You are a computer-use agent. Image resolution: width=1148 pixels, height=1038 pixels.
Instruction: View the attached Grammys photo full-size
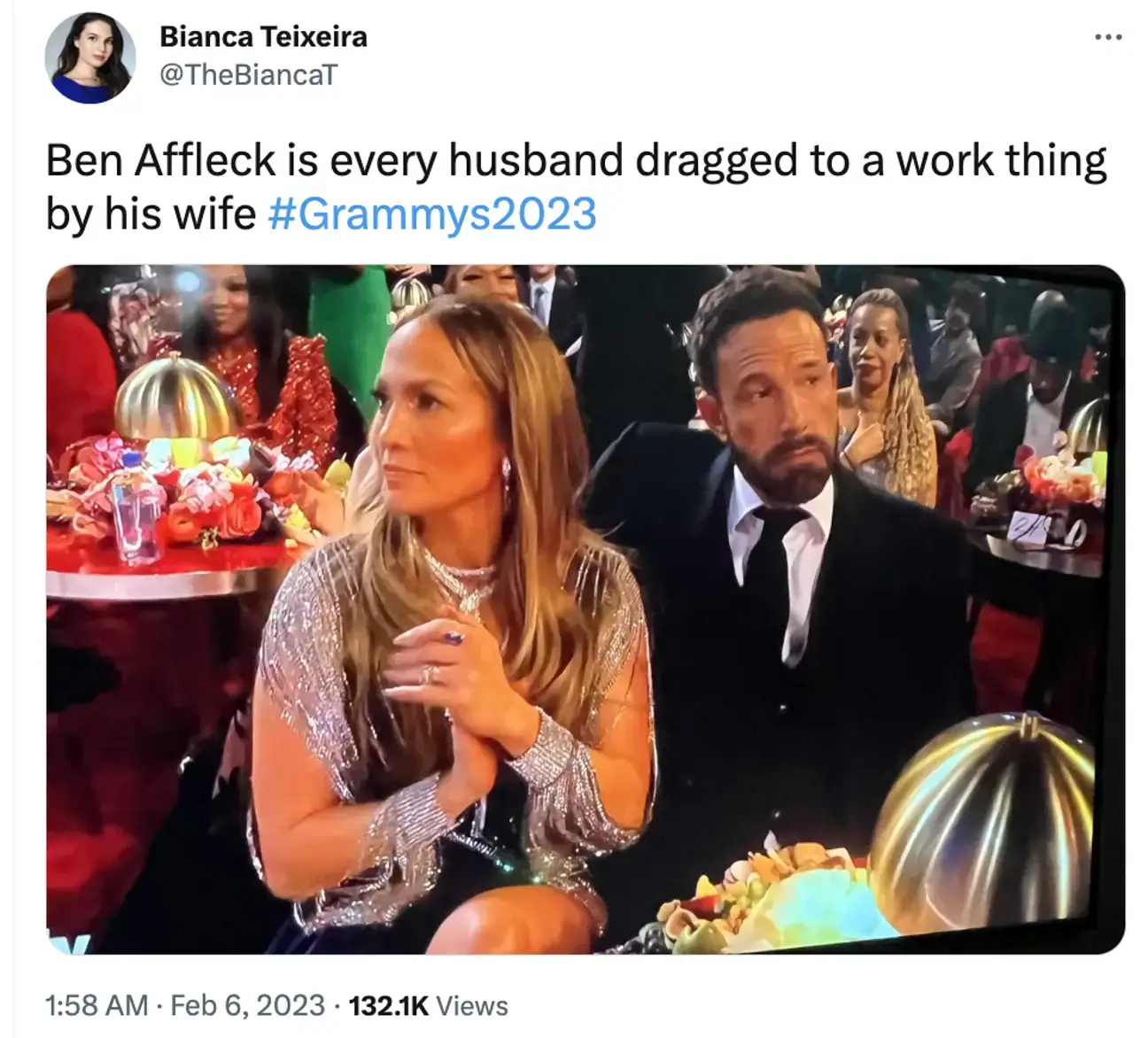[574, 611]
